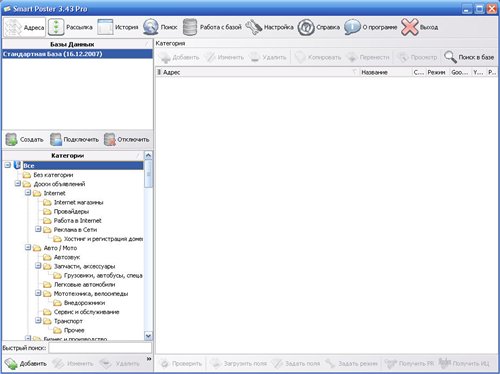Collapse the Авто / Мото node
This screenshot has width=500, height=374.
(28, 248)
